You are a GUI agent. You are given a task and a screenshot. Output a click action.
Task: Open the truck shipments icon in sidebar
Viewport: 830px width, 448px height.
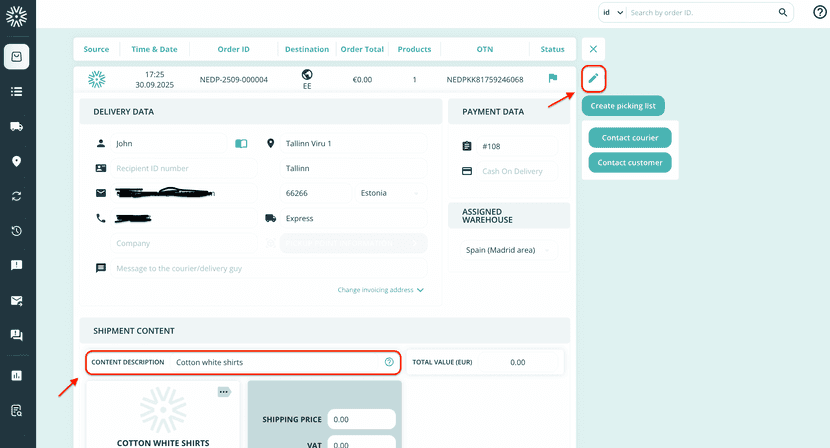pyautogui.click(x=17, y=126)
